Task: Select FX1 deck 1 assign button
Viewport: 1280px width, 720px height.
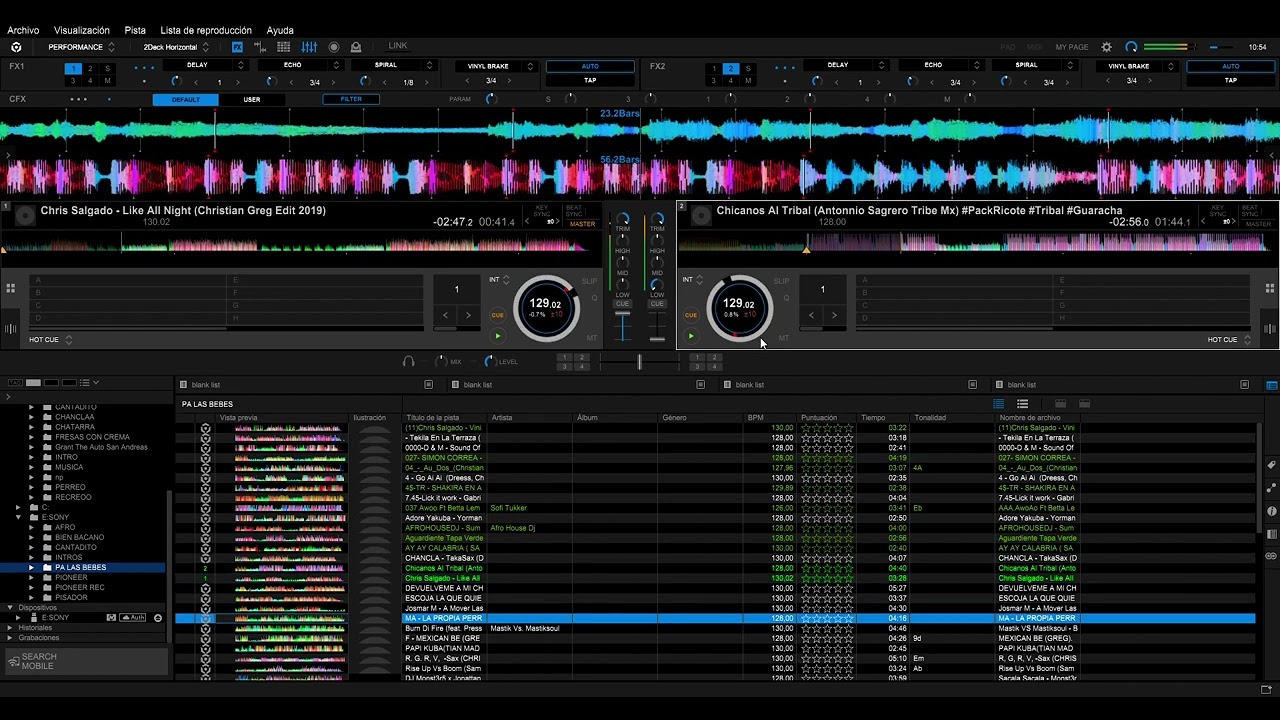Action: 73,69
